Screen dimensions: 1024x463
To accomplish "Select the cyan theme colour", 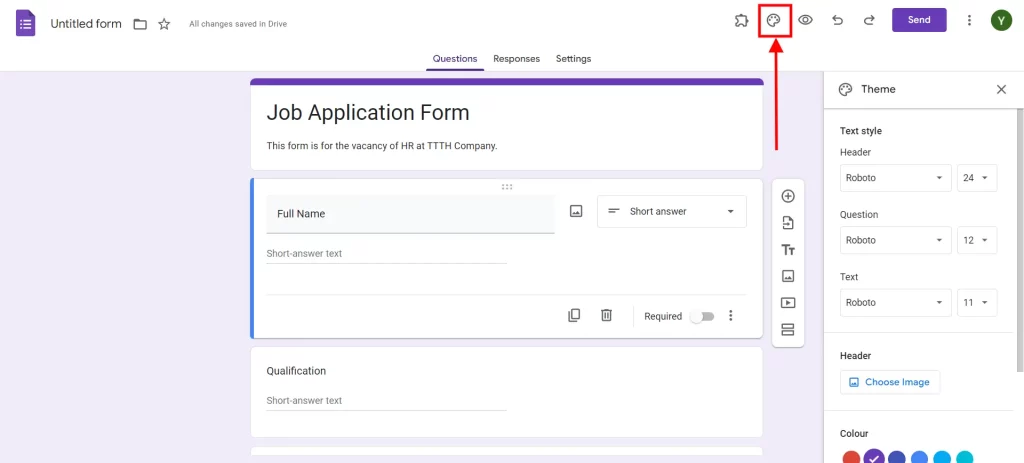I will (965, 458).
